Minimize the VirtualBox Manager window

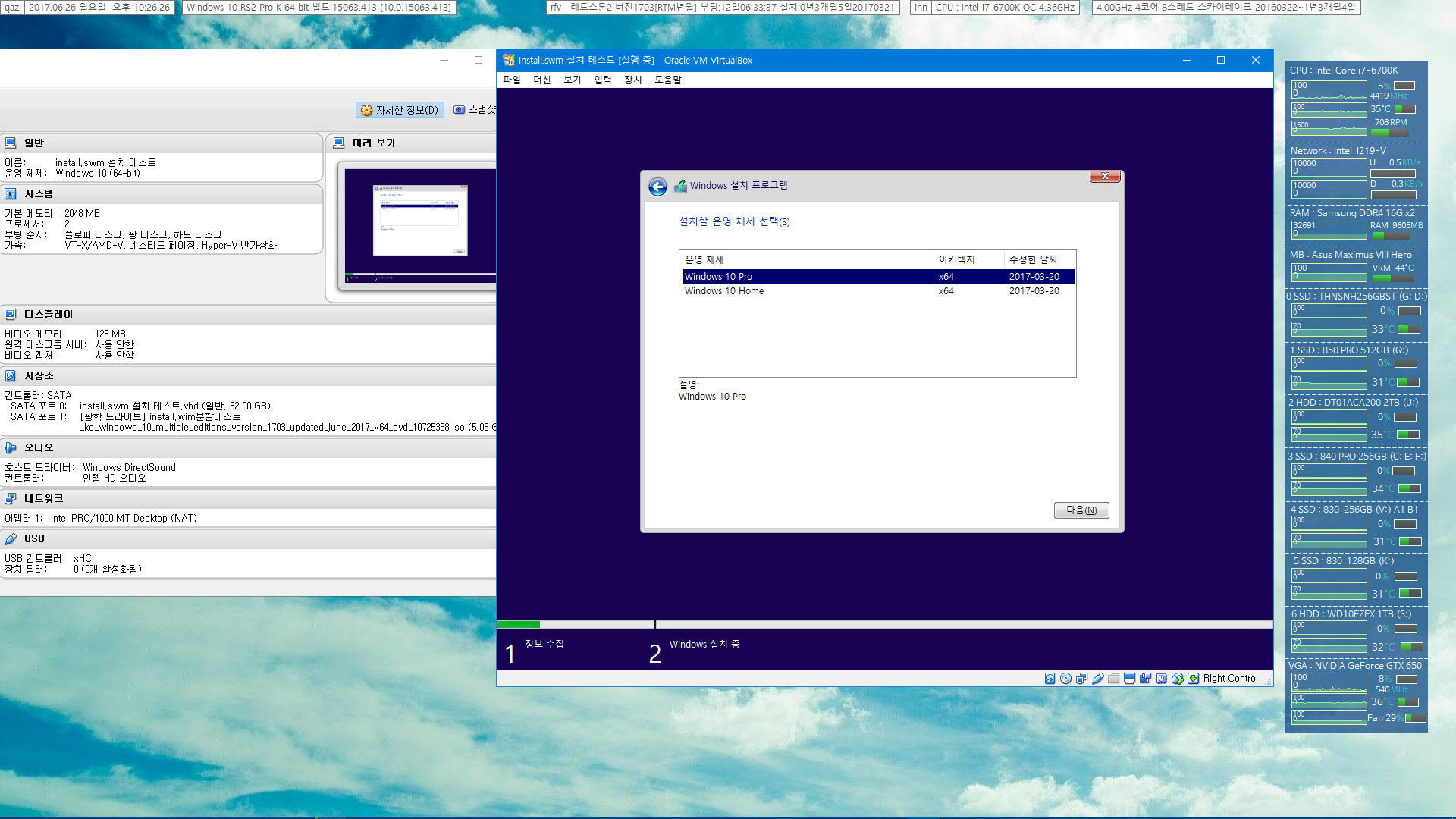tap(444, 60)
